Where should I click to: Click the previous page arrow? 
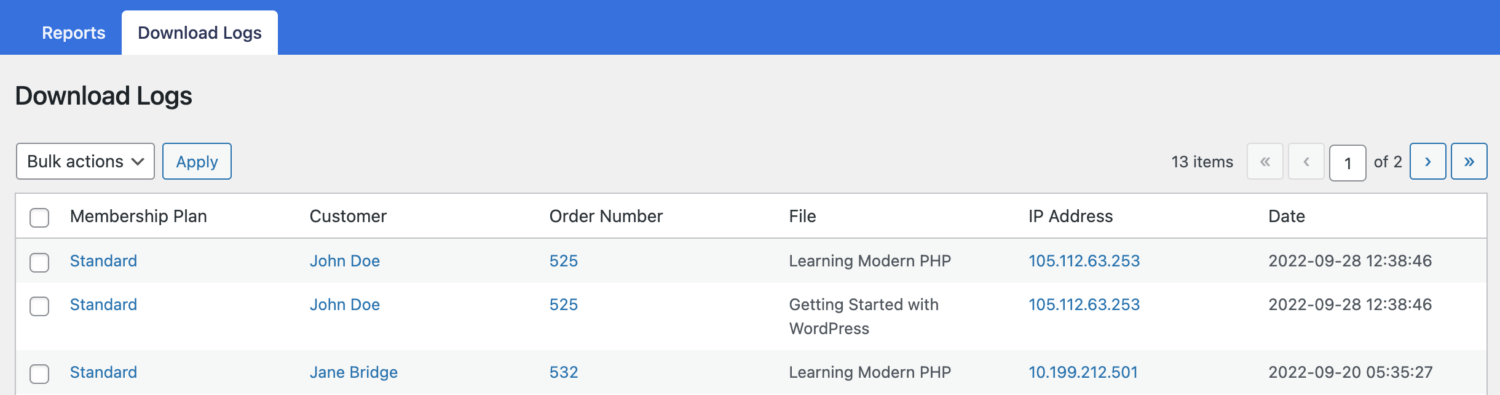[x=1306, y=161]
